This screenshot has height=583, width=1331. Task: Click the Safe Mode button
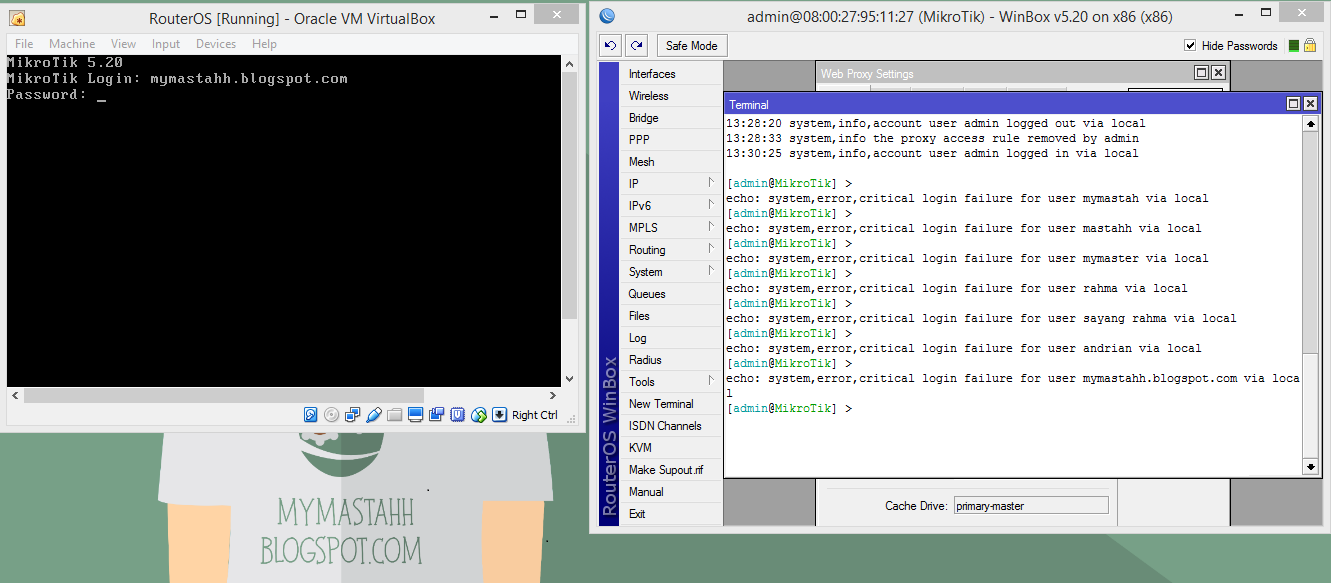click(692, 45)
